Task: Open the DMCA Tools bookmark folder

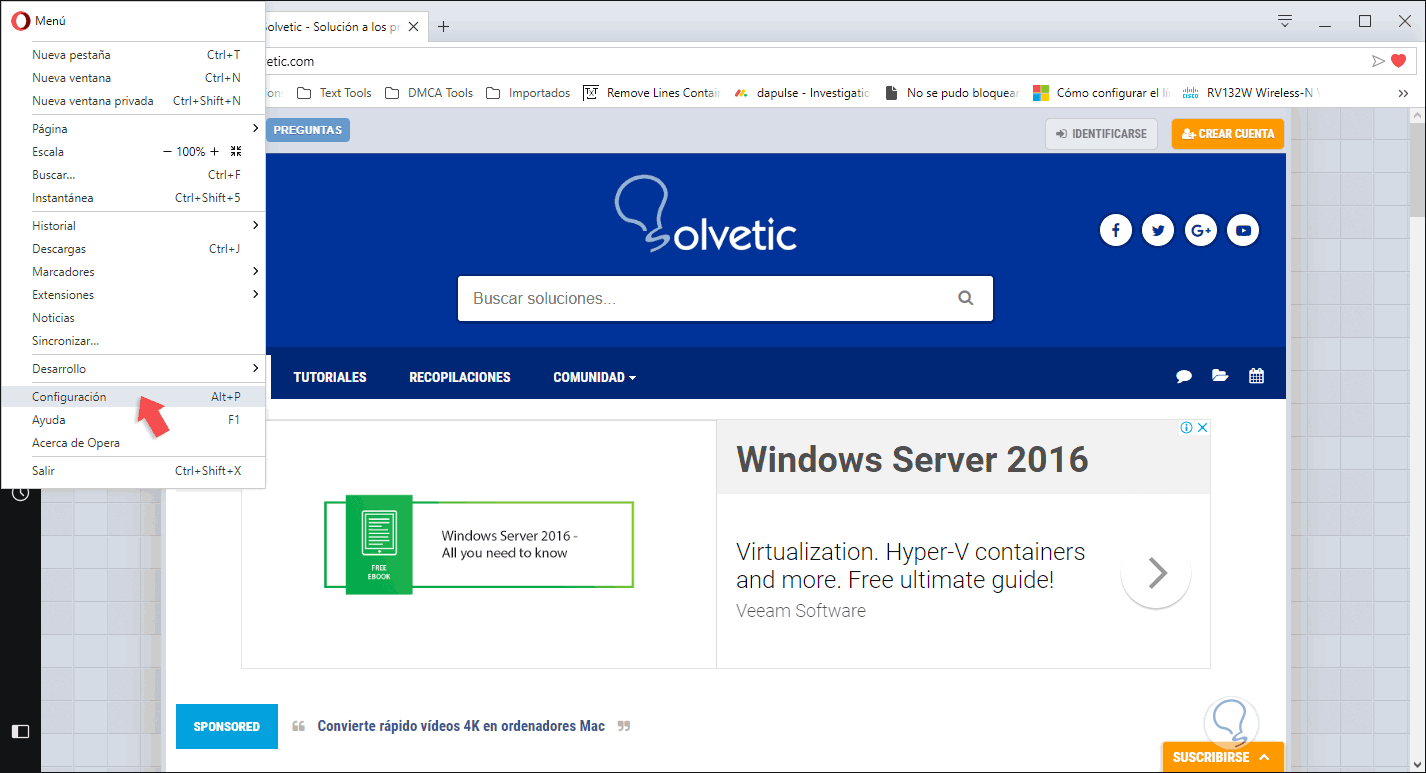Action: 429,93
